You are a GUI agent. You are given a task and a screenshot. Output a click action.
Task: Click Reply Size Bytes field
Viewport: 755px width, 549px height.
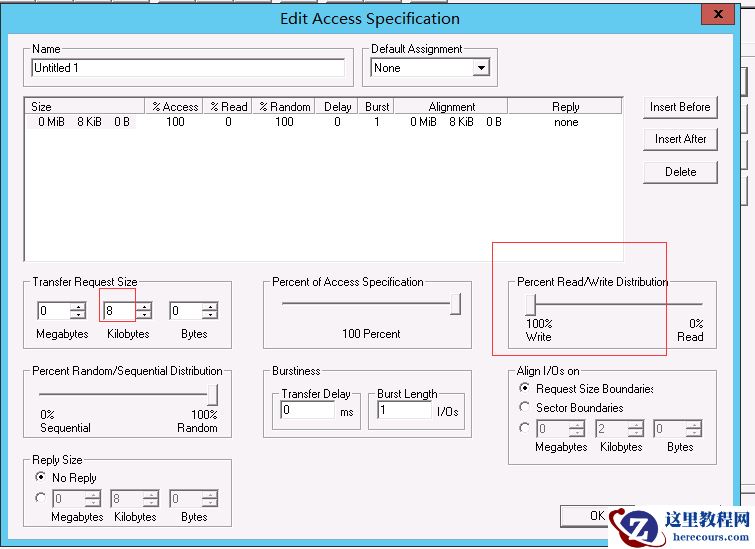(186, 499)
